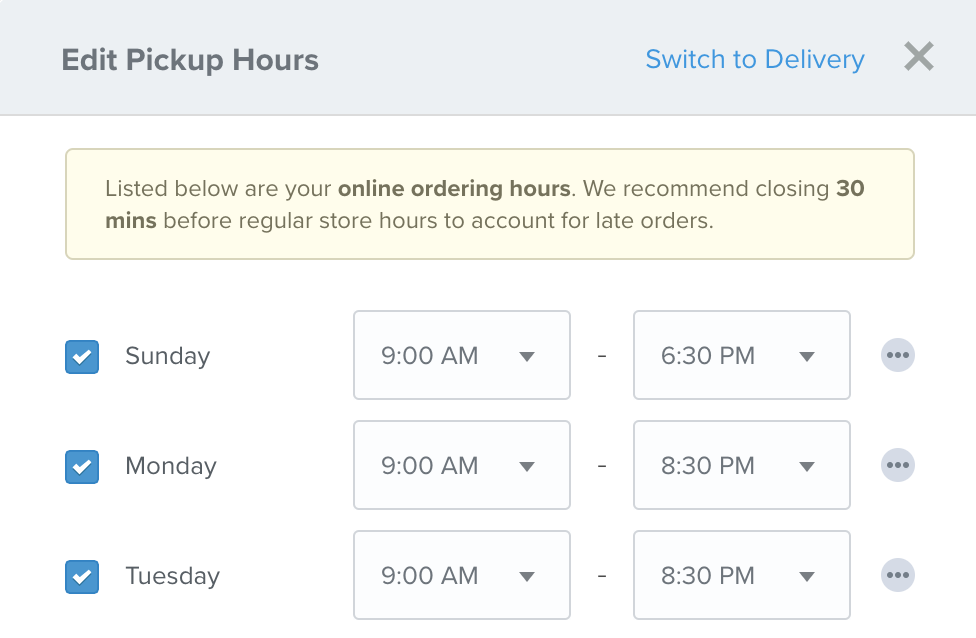Disable the Tuesday pickup checkbox
Viewport: 976px width, 638px height.
82,576
